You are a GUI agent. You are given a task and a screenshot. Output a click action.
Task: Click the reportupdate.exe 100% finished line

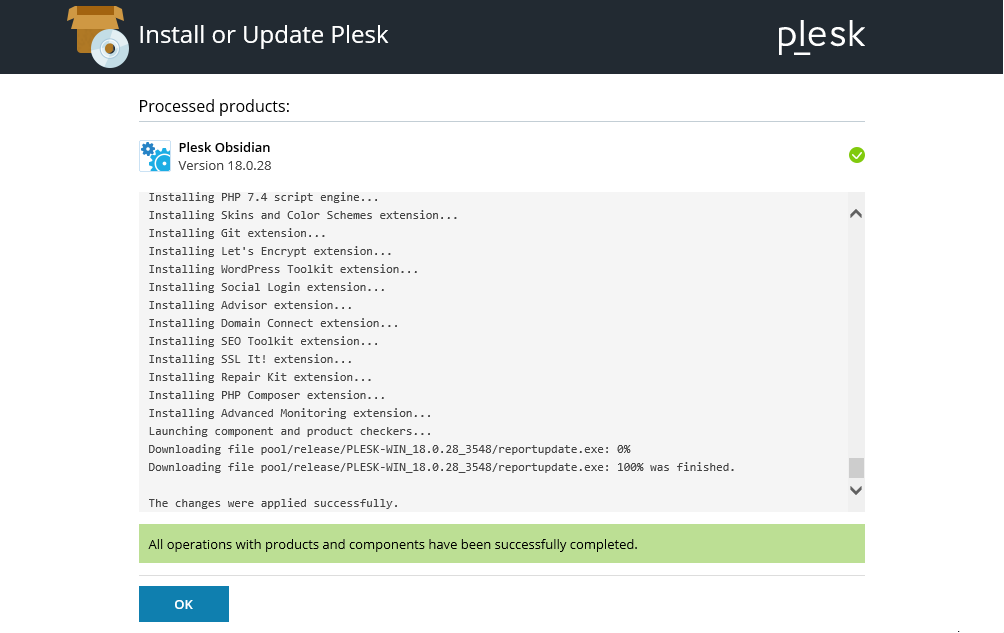pos(442,467)
